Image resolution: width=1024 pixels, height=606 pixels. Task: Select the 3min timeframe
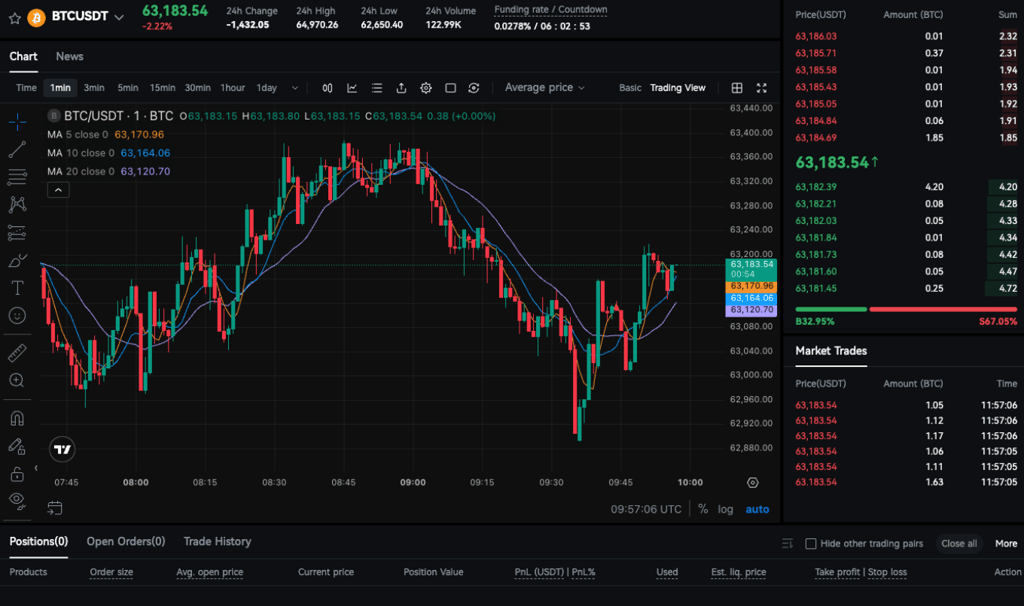click(94, 88)
